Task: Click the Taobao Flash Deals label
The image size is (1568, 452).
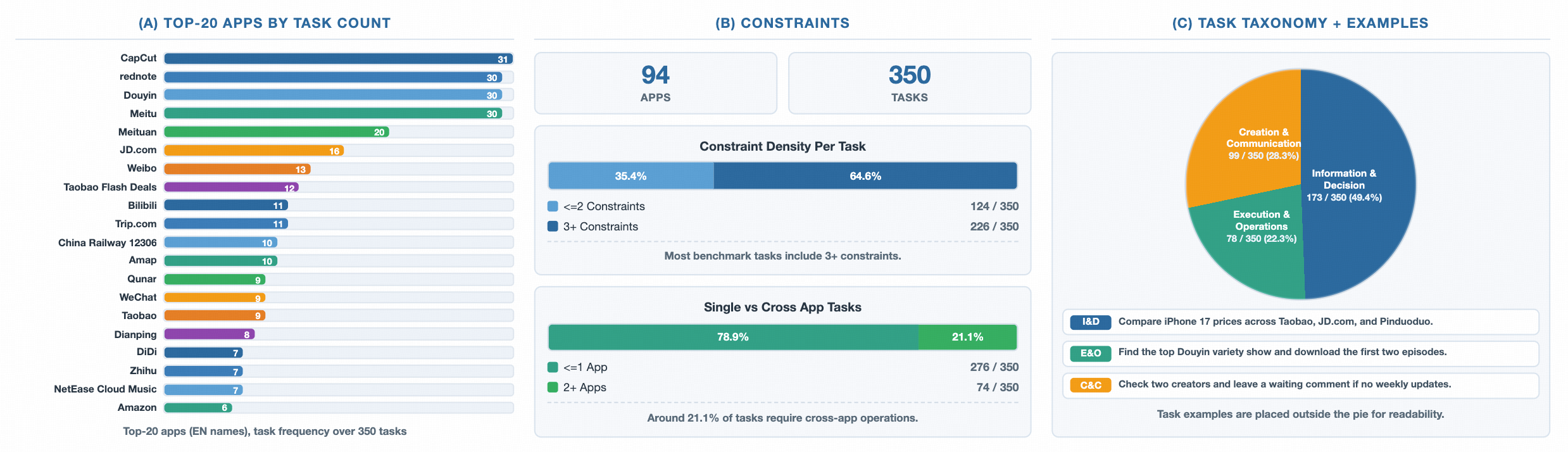Action: pos(110,187)
